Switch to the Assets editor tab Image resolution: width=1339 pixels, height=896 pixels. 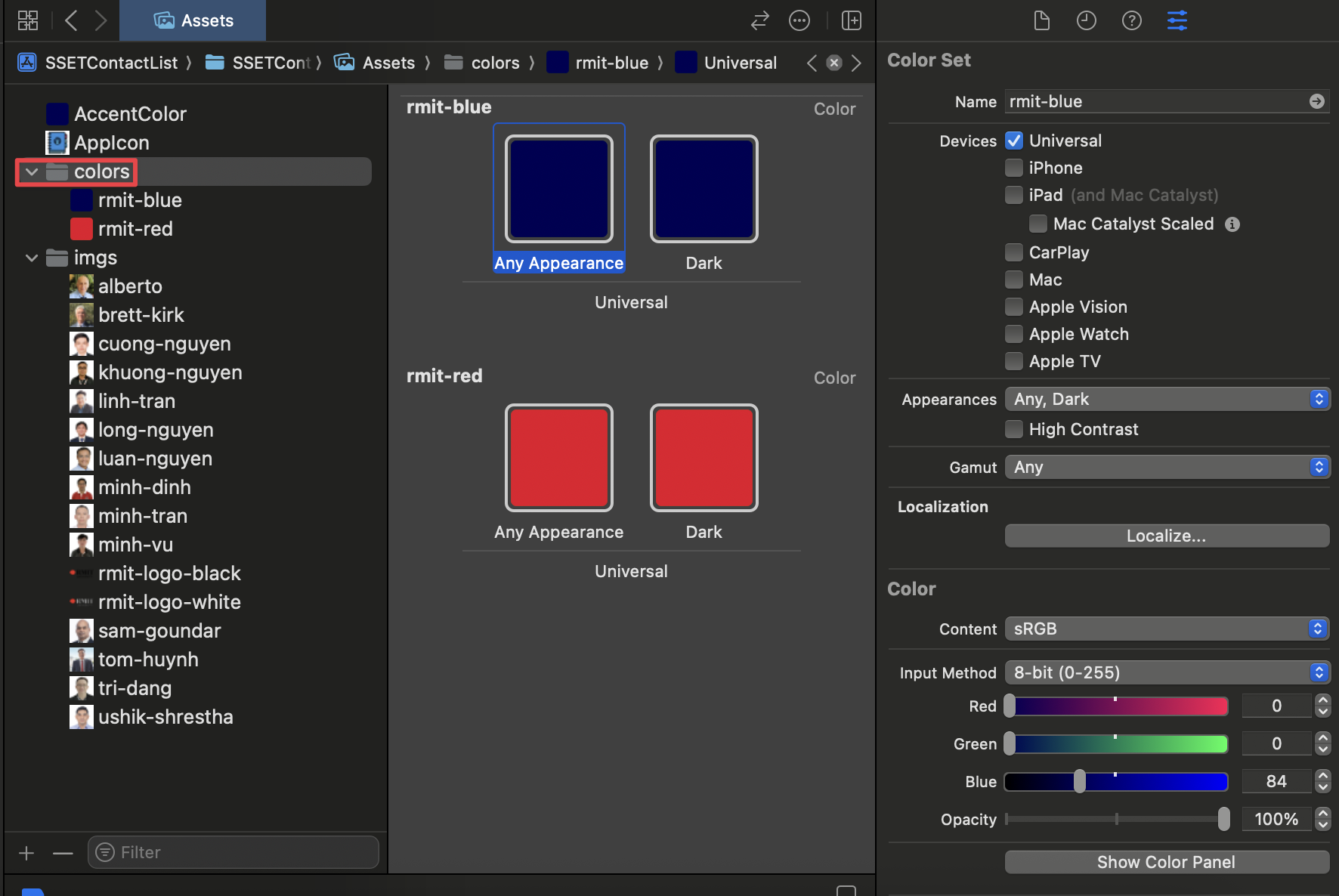click(x=193, y=20)
